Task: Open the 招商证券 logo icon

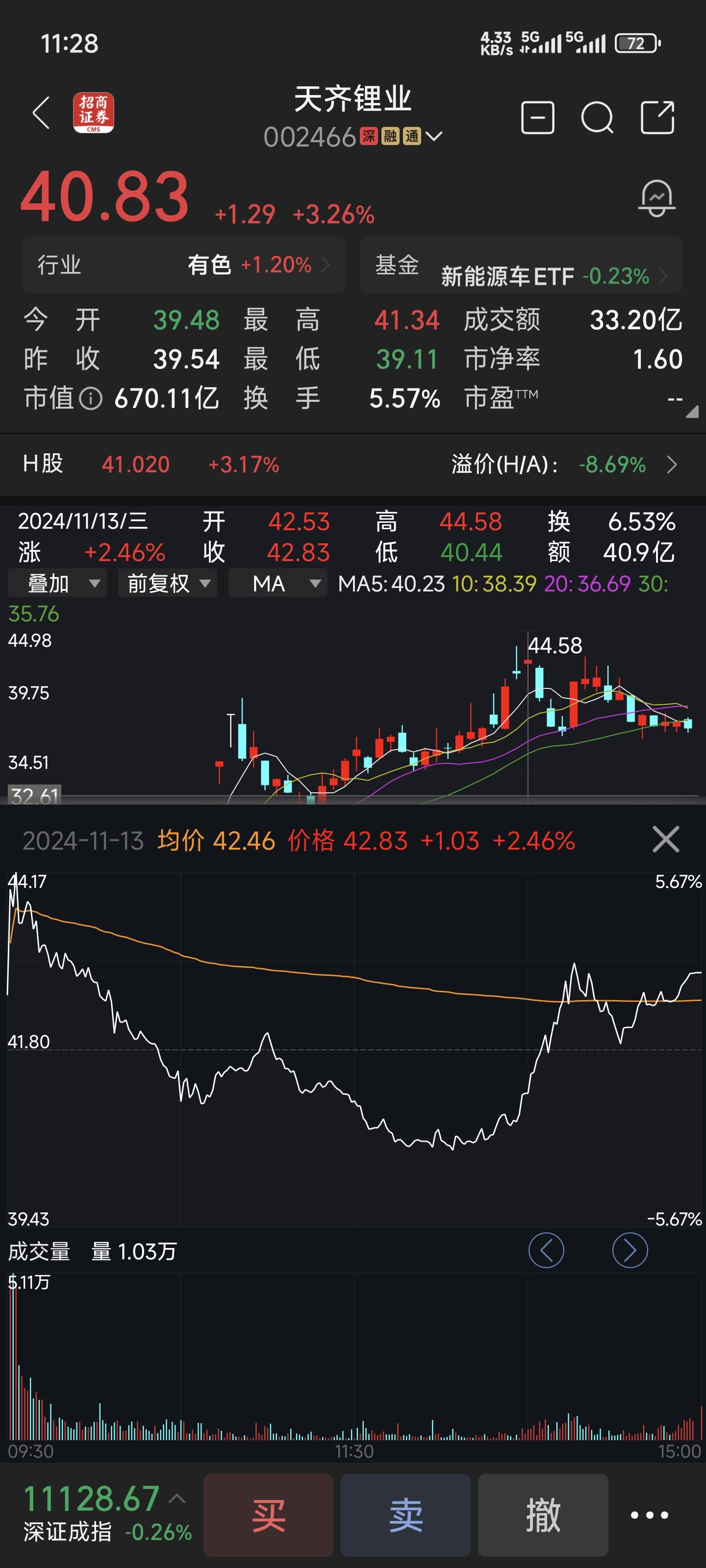Action: (93, 113)
